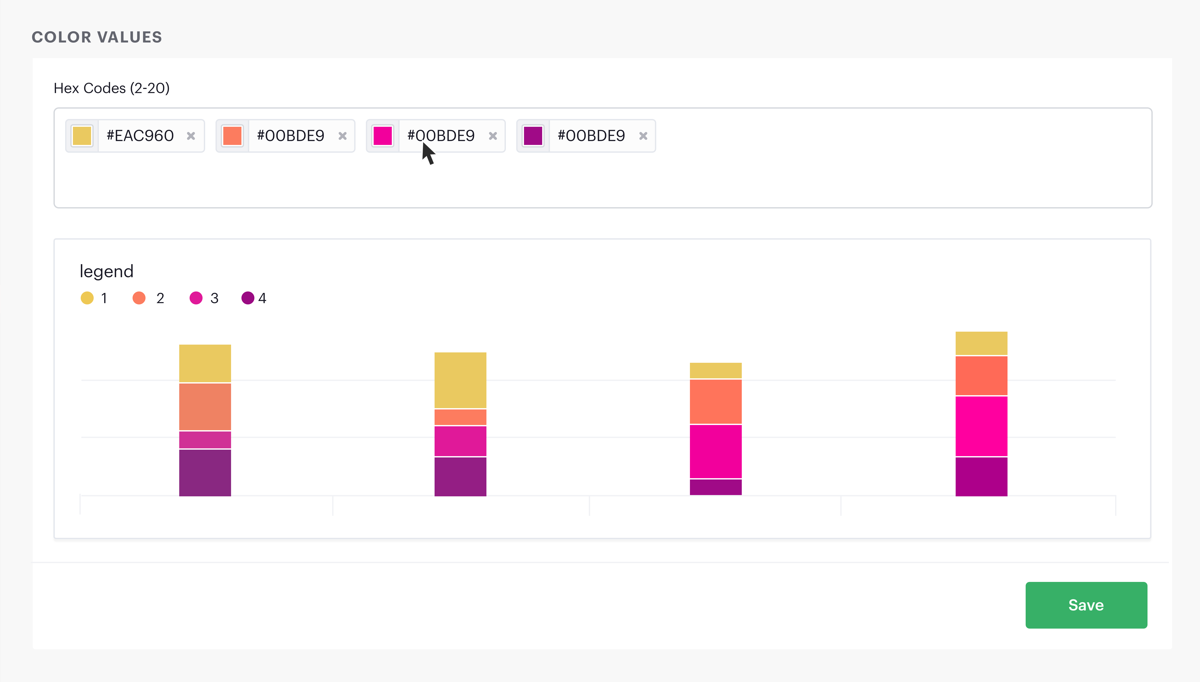The height and width of the screenshot is (682, 1200).
Task: Remove the hex chip with the coral swatch
Action: (x=342, y=136)
